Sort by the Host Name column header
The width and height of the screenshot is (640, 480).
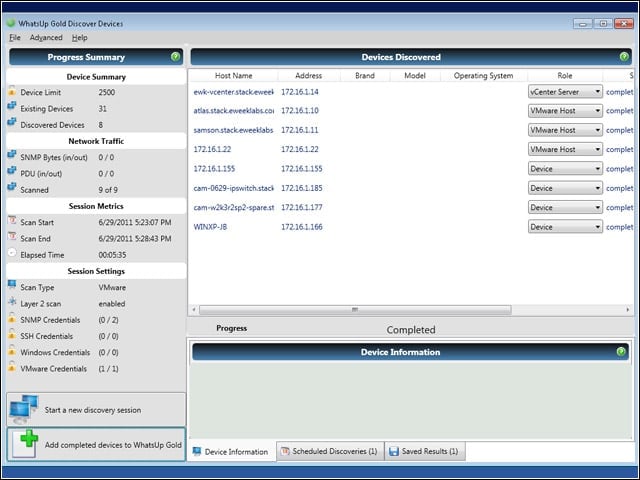(x=233, y=76)
